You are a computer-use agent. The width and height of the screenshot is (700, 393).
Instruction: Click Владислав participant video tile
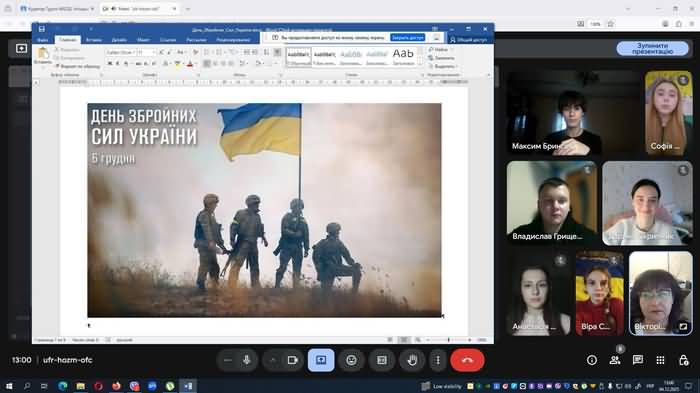tap(552, 203)
